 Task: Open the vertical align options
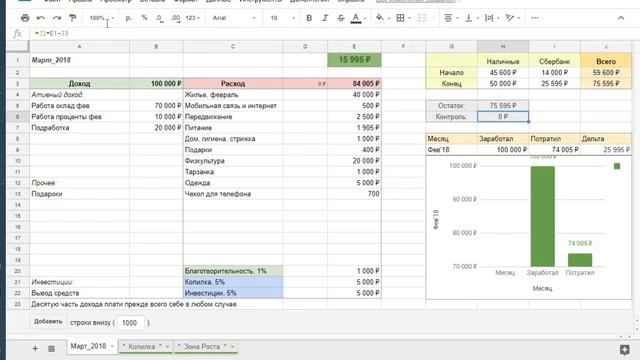pyautogui.click(x=469, y=18)
